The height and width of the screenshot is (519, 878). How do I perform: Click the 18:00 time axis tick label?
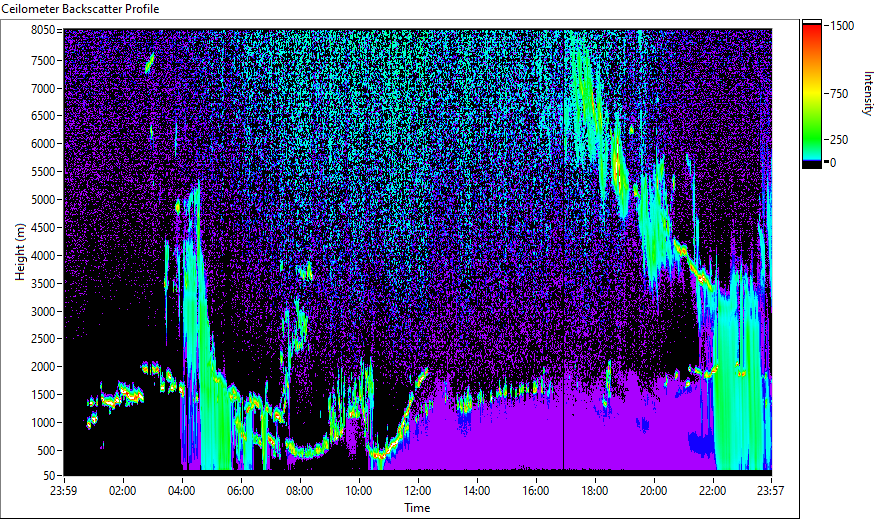(595, 491)
